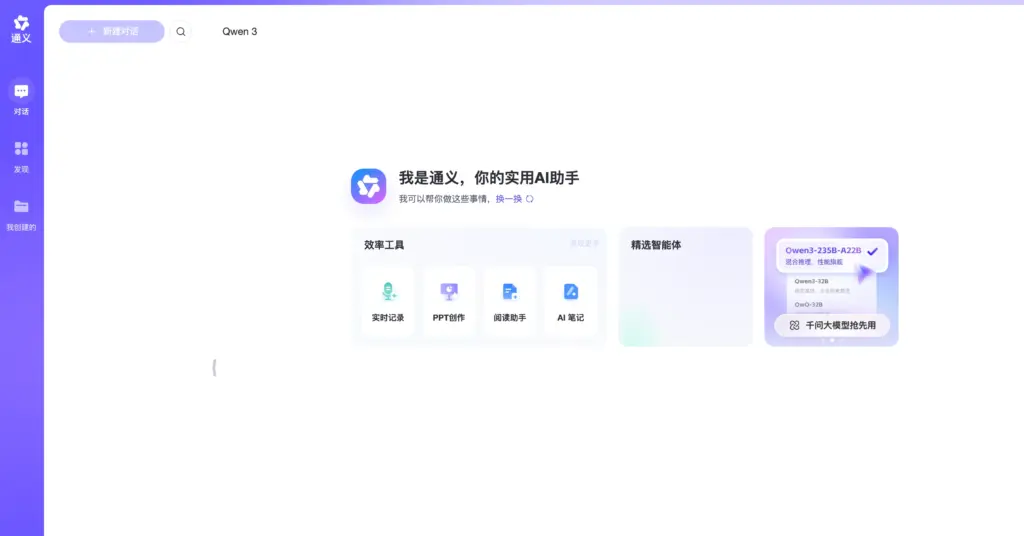Open the AI 笔记 notes tool
1024x536 pixels.
(570, 301)
